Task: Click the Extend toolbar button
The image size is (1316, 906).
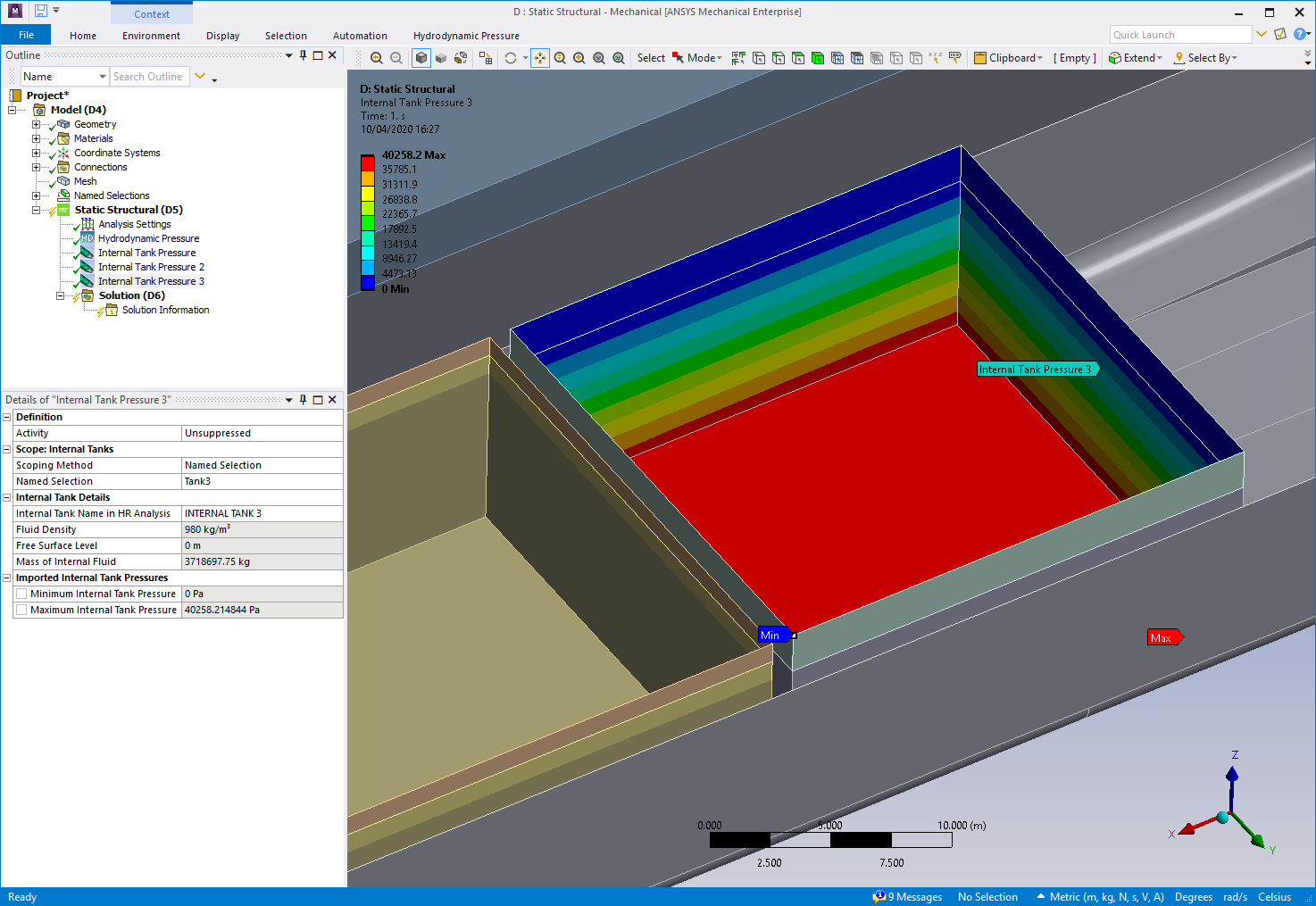Action: tap(1134, 57)
